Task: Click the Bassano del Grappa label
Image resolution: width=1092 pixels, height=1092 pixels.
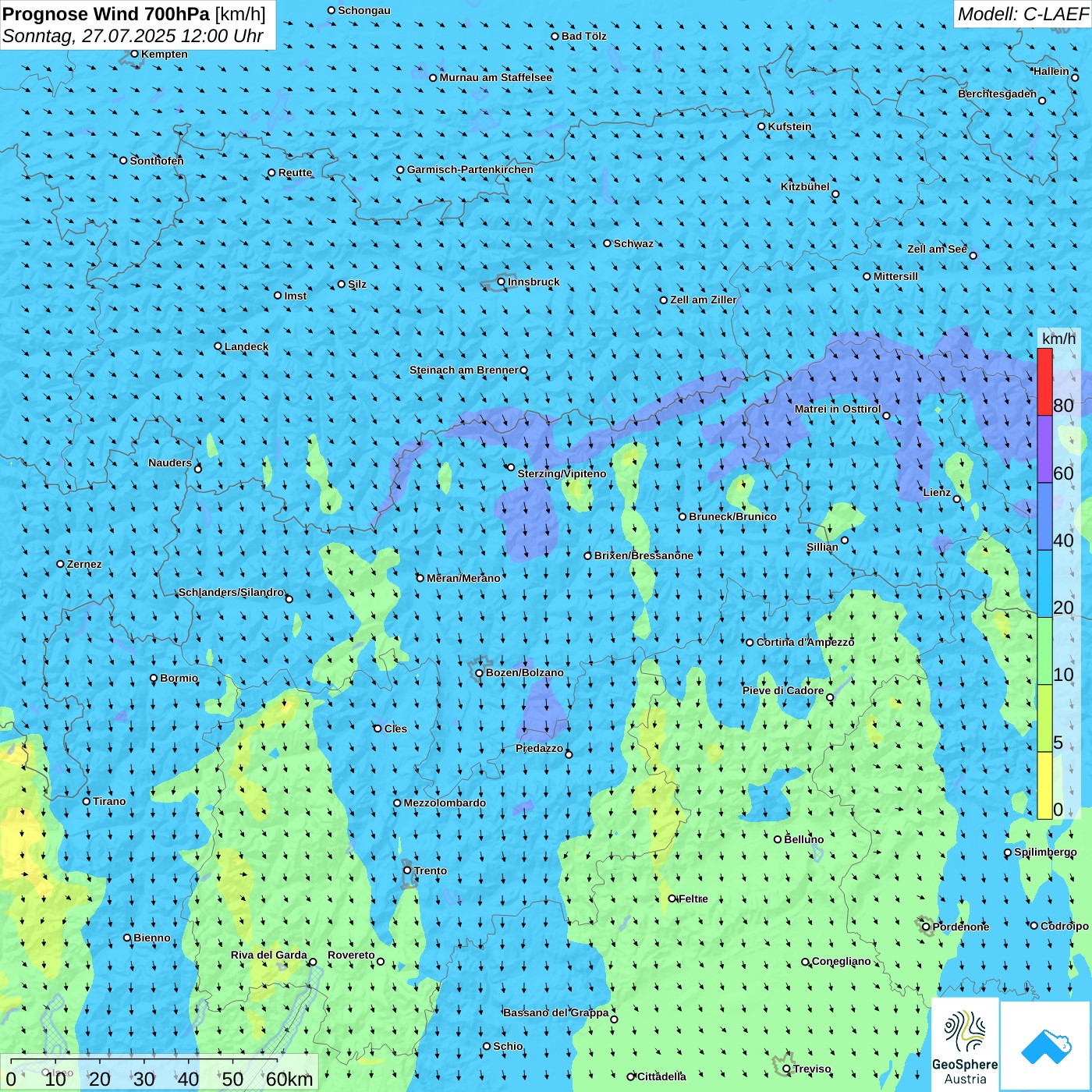Action: point(556,1012)
